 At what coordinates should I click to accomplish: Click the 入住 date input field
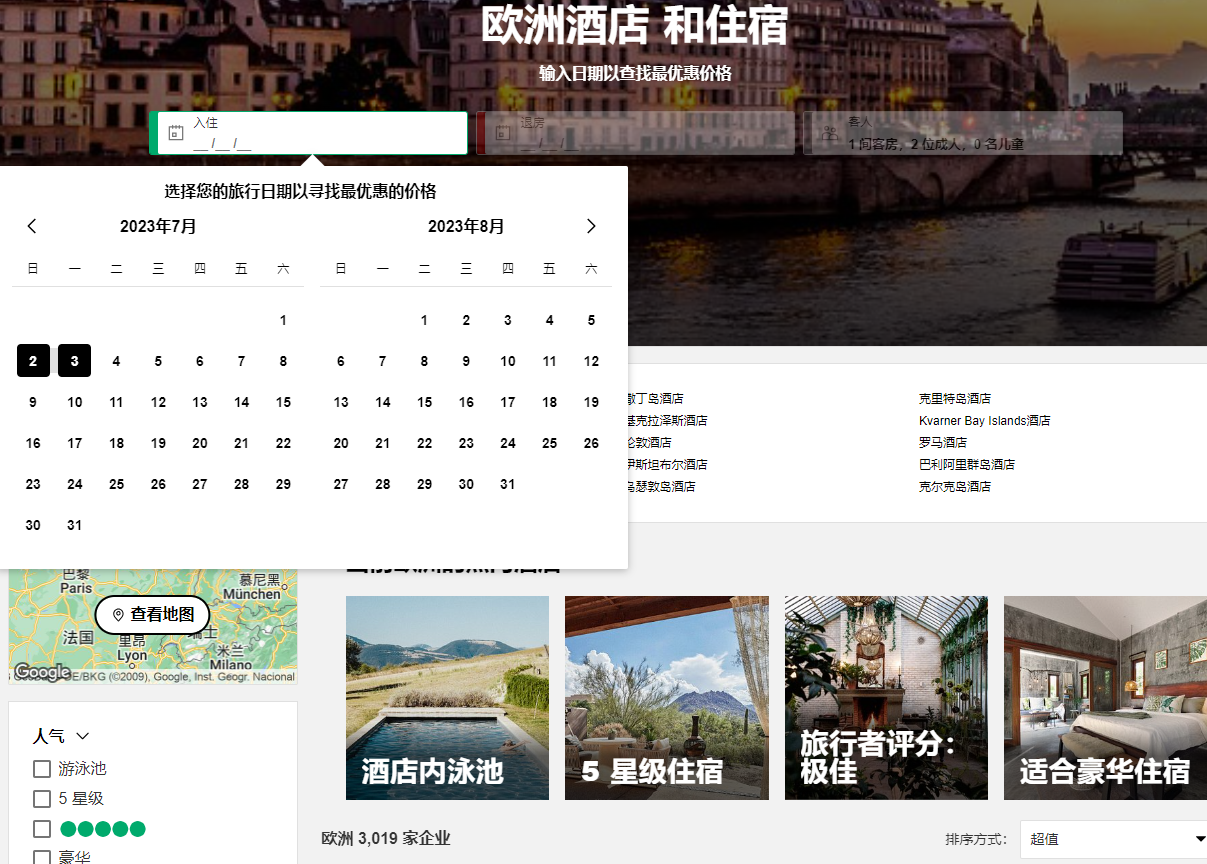320,133
